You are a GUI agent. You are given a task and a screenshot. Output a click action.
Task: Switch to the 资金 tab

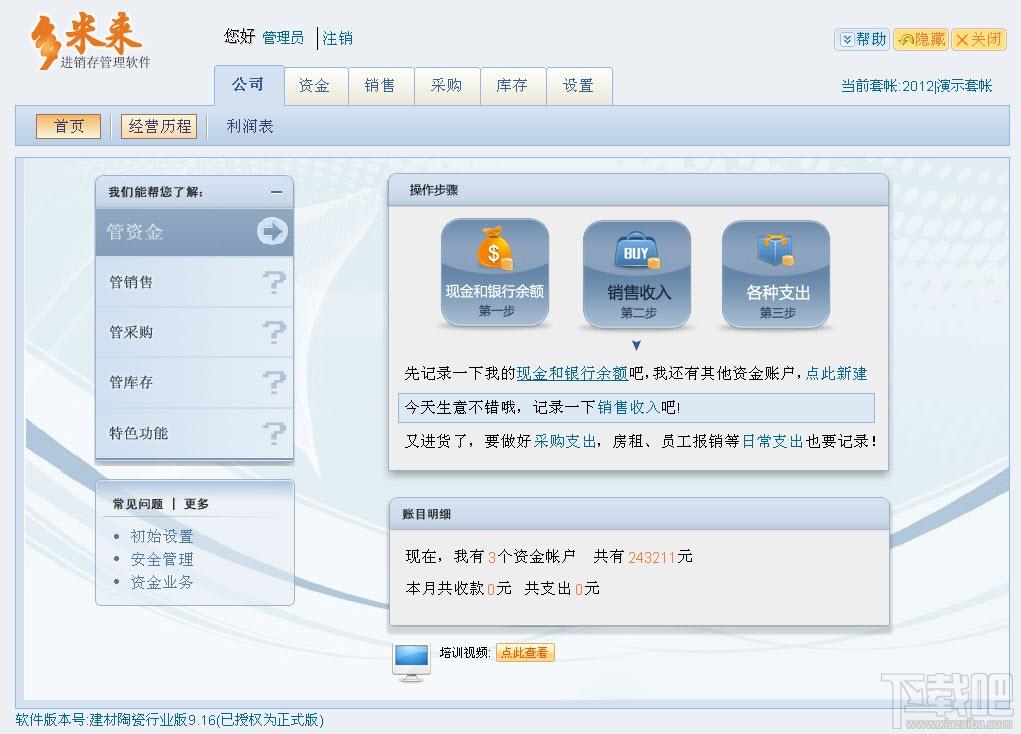pyautogui.click(x=314, y=86)
